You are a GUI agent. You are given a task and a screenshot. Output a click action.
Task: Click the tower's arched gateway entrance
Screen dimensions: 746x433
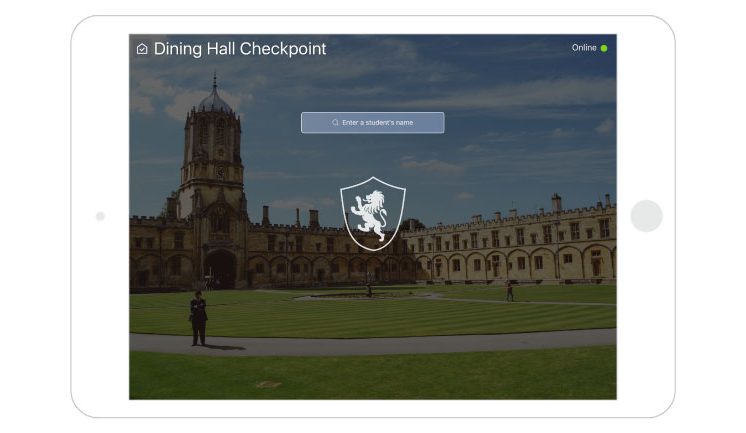220,269
